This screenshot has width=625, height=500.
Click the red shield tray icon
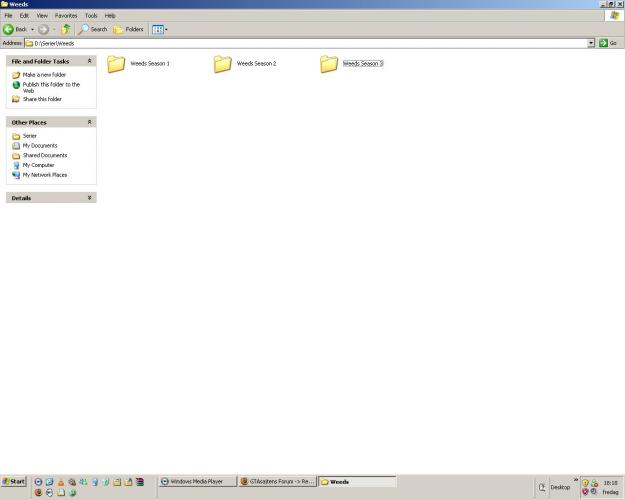pos(586,492)
